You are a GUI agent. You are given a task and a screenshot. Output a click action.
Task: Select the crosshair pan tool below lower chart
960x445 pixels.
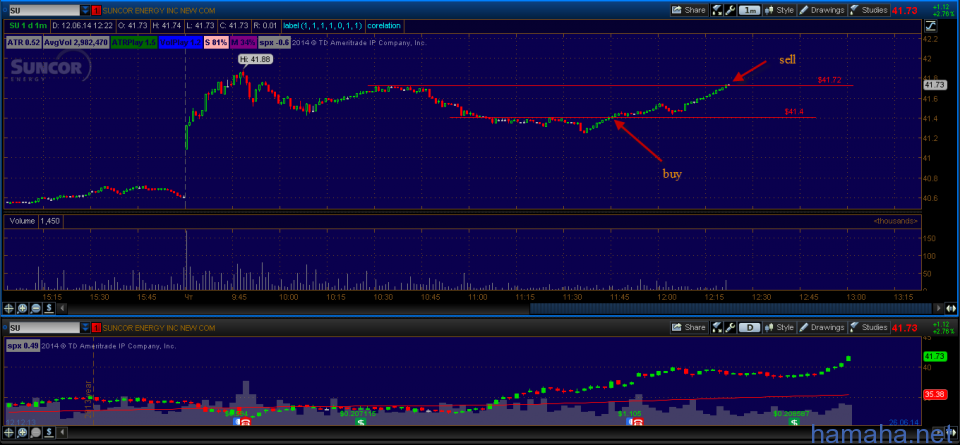tap(9, 432)
